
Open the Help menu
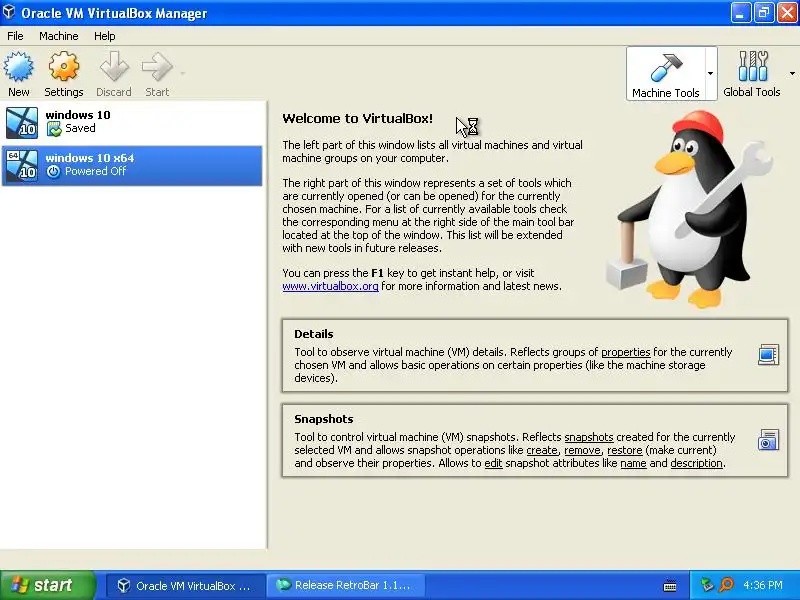105,36
